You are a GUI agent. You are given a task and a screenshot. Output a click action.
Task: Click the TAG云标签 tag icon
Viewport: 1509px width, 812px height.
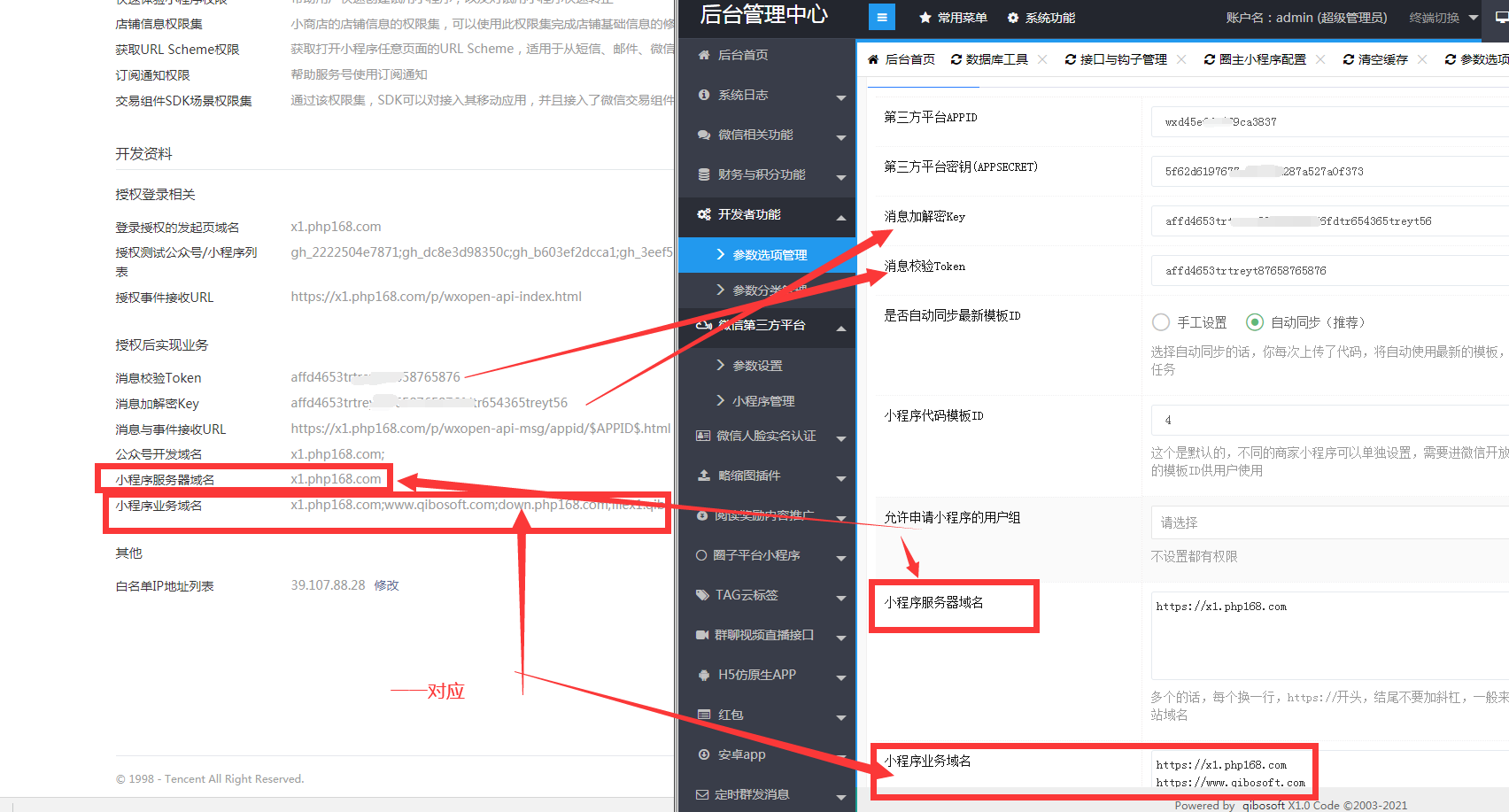click(x=702, y=595)
